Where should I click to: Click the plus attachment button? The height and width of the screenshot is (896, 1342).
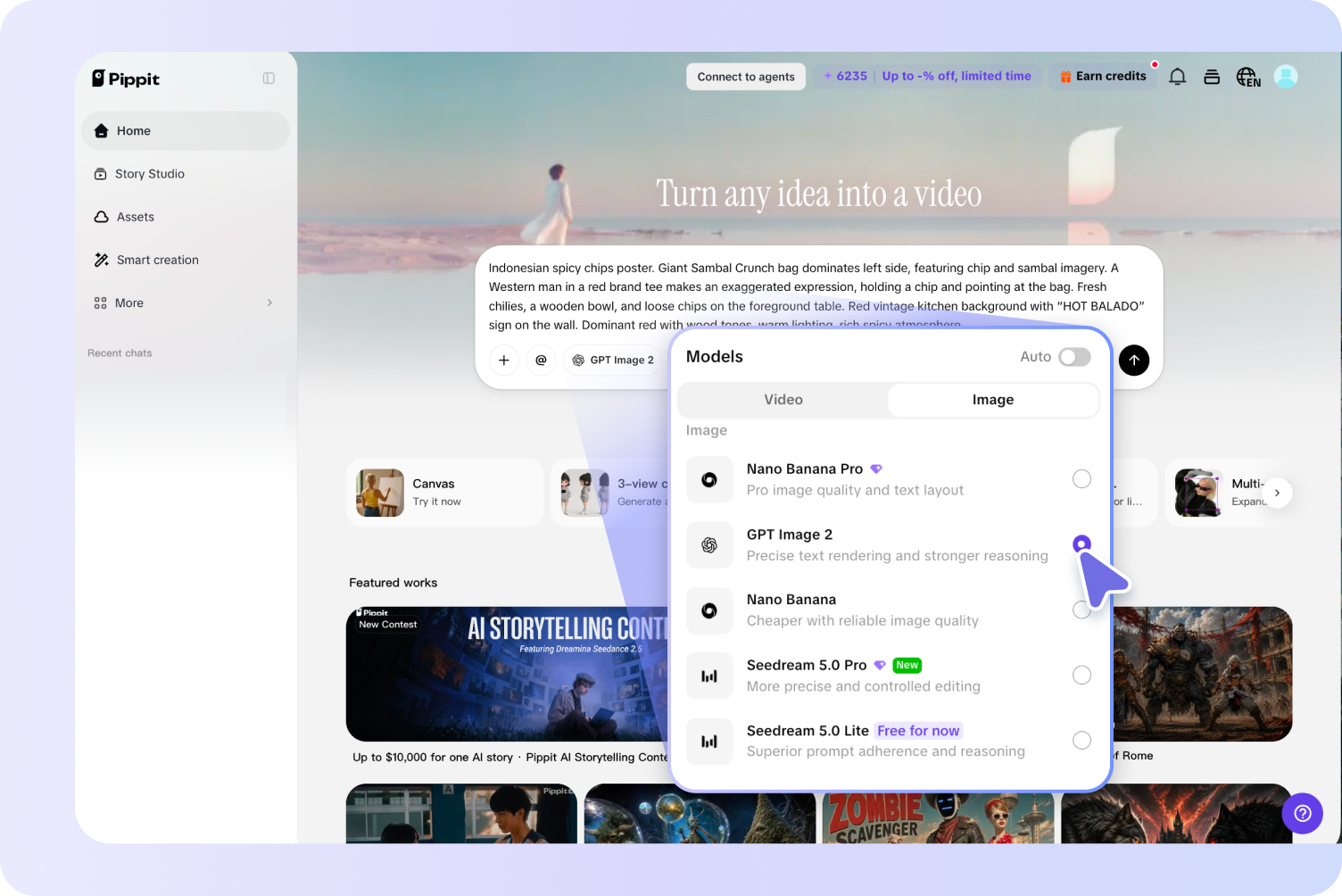[504, 361]
